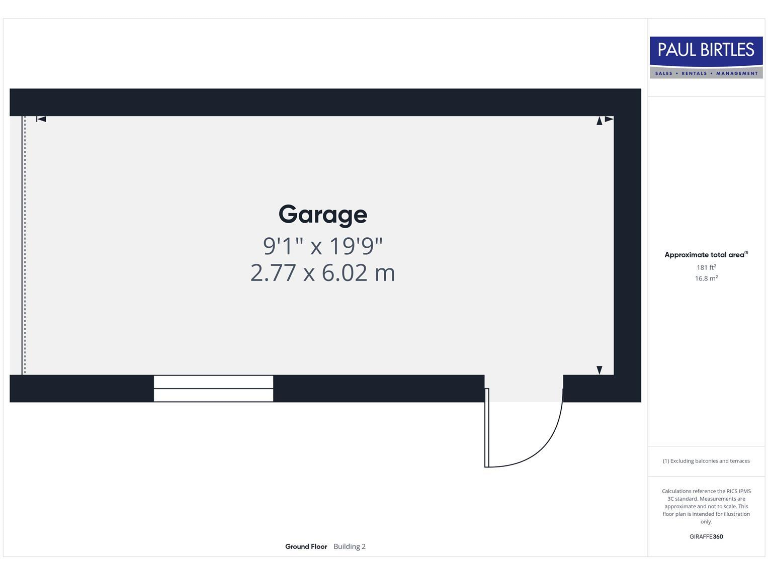Click the garage window symbol in bottom wall
This screenshot has width=768, height=576.
(213, 389)
